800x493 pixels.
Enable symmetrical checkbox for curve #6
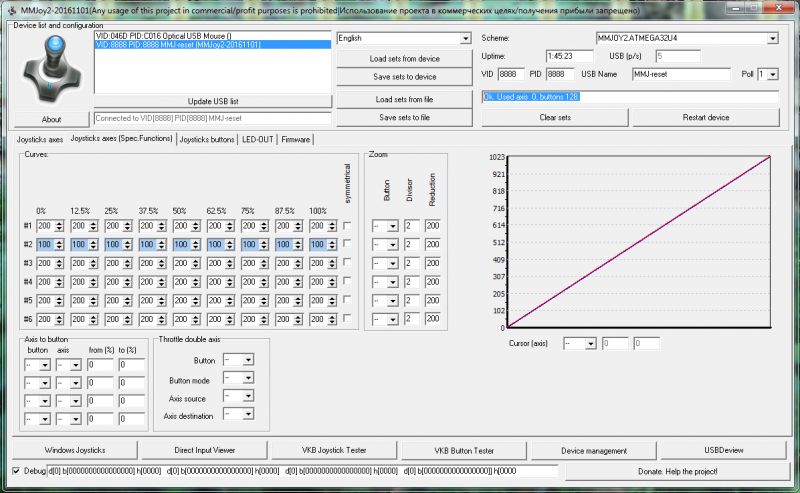[x=347, y=318]
